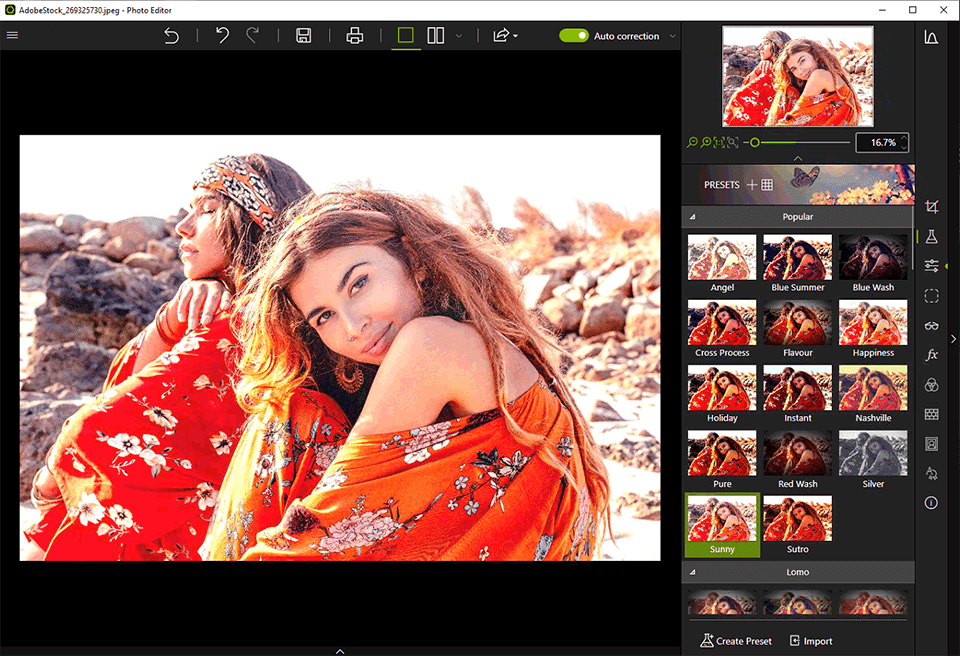Expand the Lomo presets section
The image size is (960, 656).
693,572
